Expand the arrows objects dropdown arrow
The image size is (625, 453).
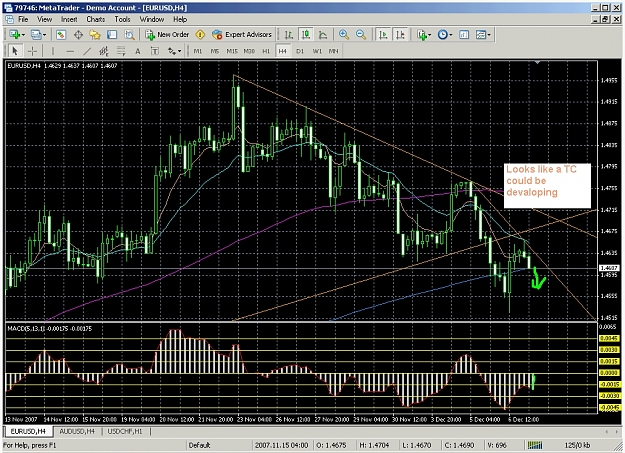(x=180, y=51)
